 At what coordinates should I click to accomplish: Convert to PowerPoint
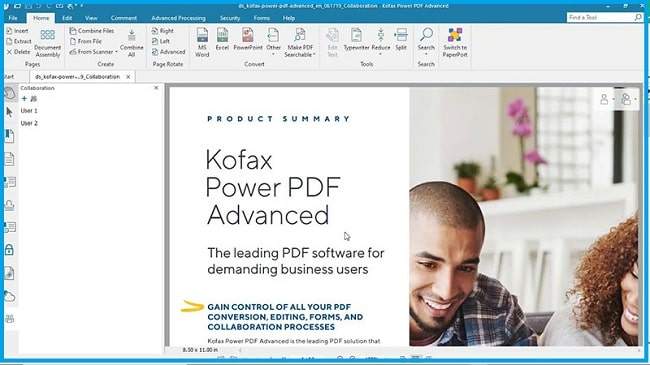pos(248,40)
